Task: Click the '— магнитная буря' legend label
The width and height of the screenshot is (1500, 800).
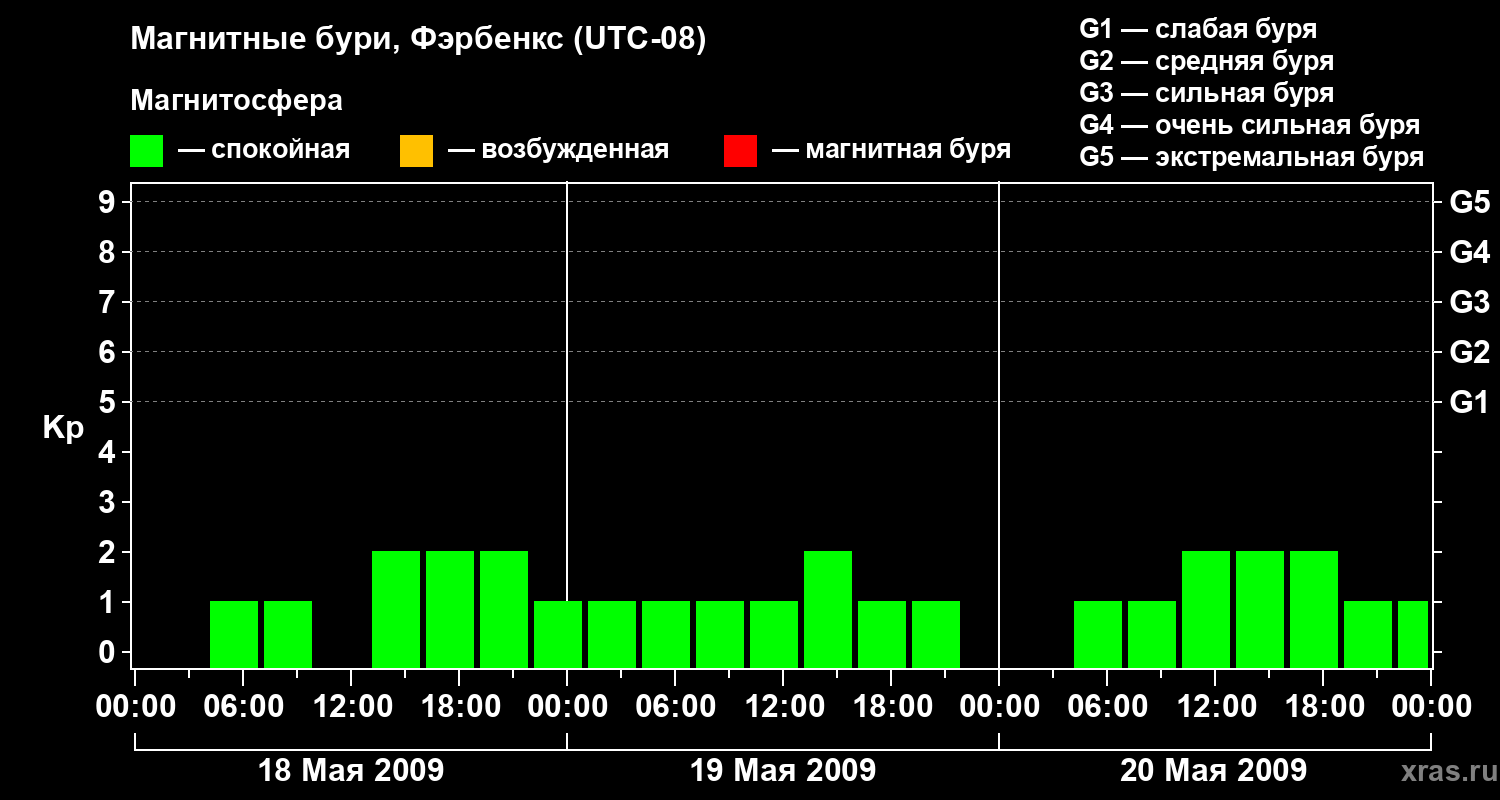Action: pyautogui.click(x=891, y=150)
